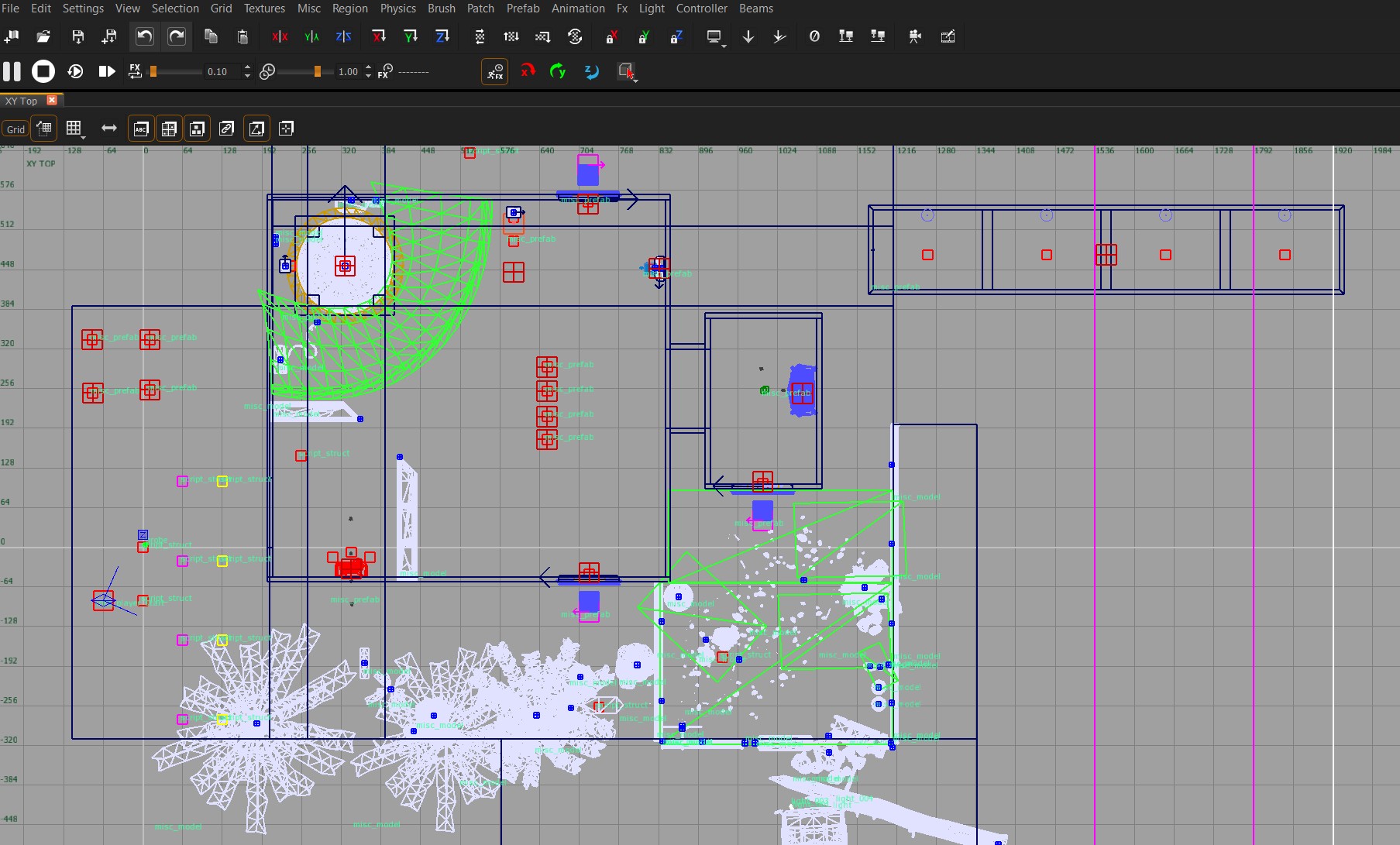The image size is (1400, 845).
Task: Undo the last action
Action: point(145,36)
